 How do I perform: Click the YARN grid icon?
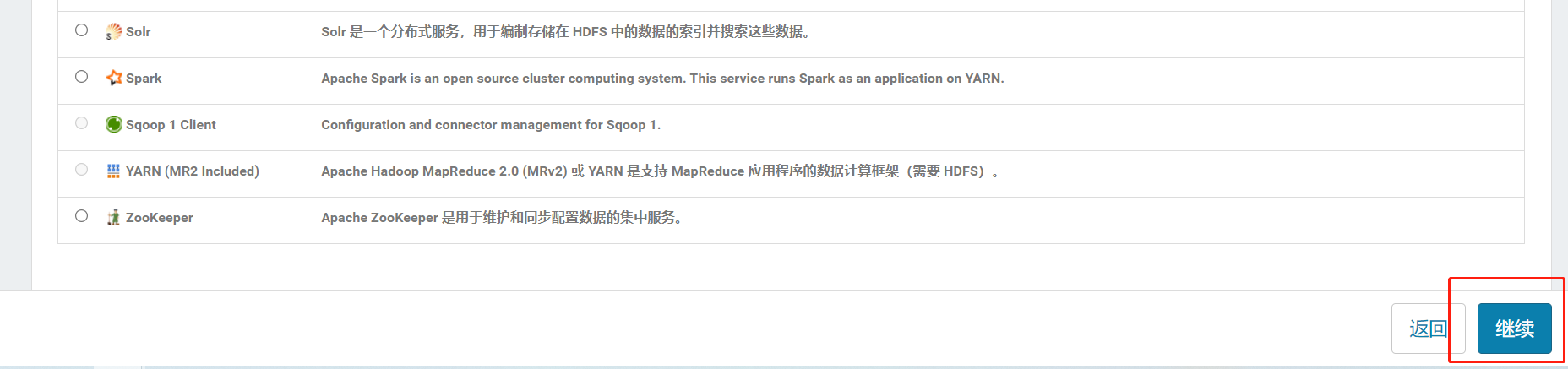coord(114,171)
